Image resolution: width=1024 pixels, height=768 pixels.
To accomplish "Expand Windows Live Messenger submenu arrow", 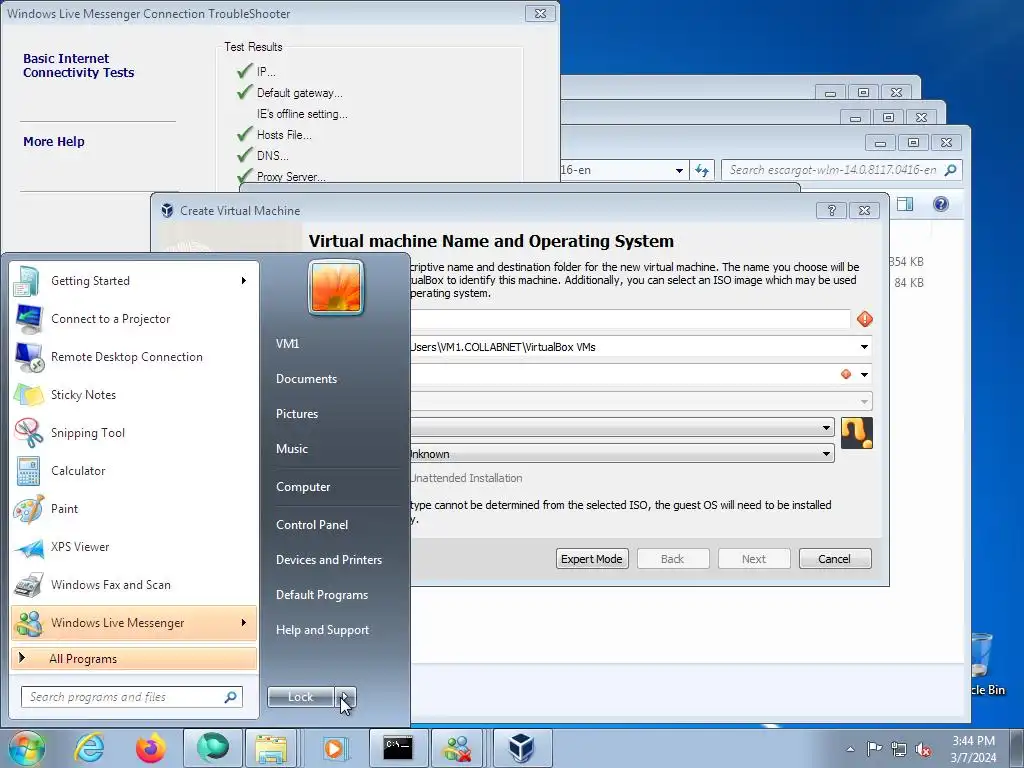I will coord(244,622).
